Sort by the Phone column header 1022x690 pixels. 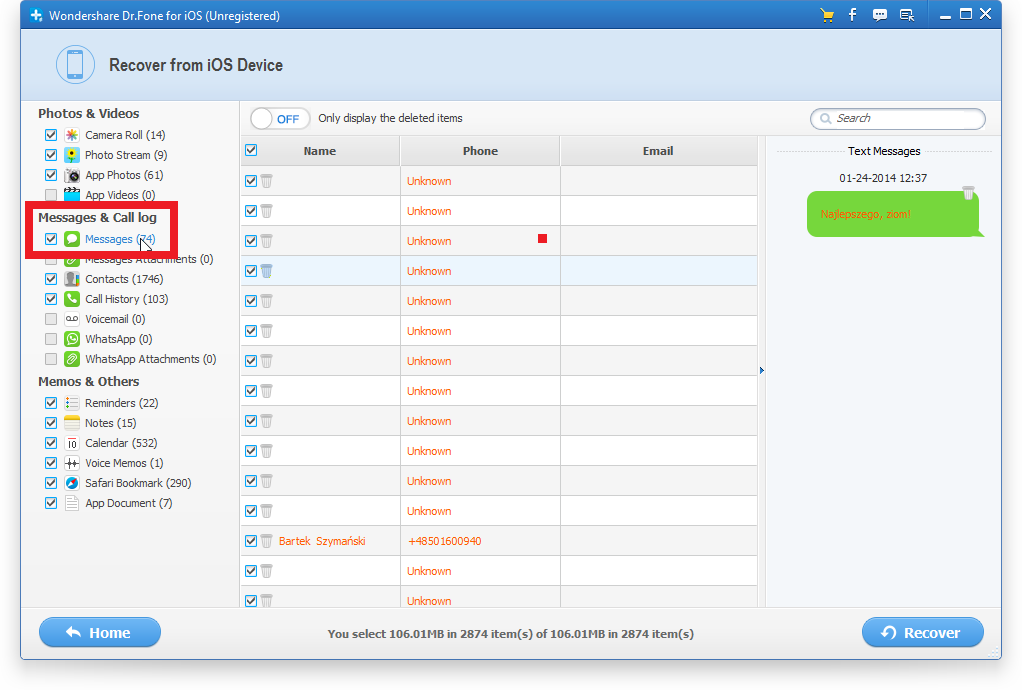[480, 151]
